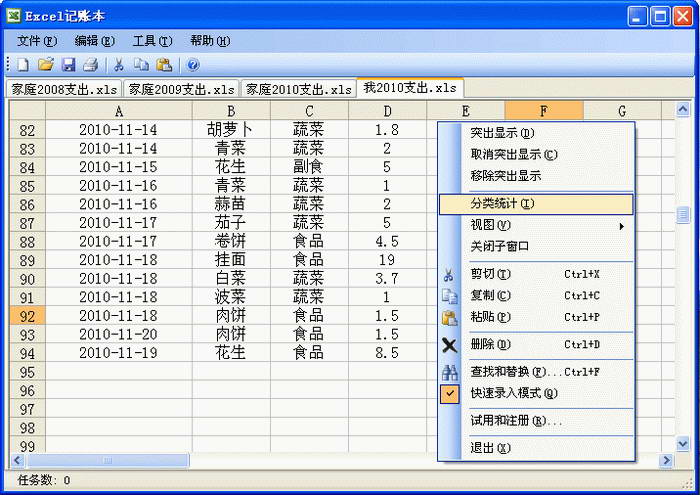
Task: Select column D header
Action: click(387, 111)
